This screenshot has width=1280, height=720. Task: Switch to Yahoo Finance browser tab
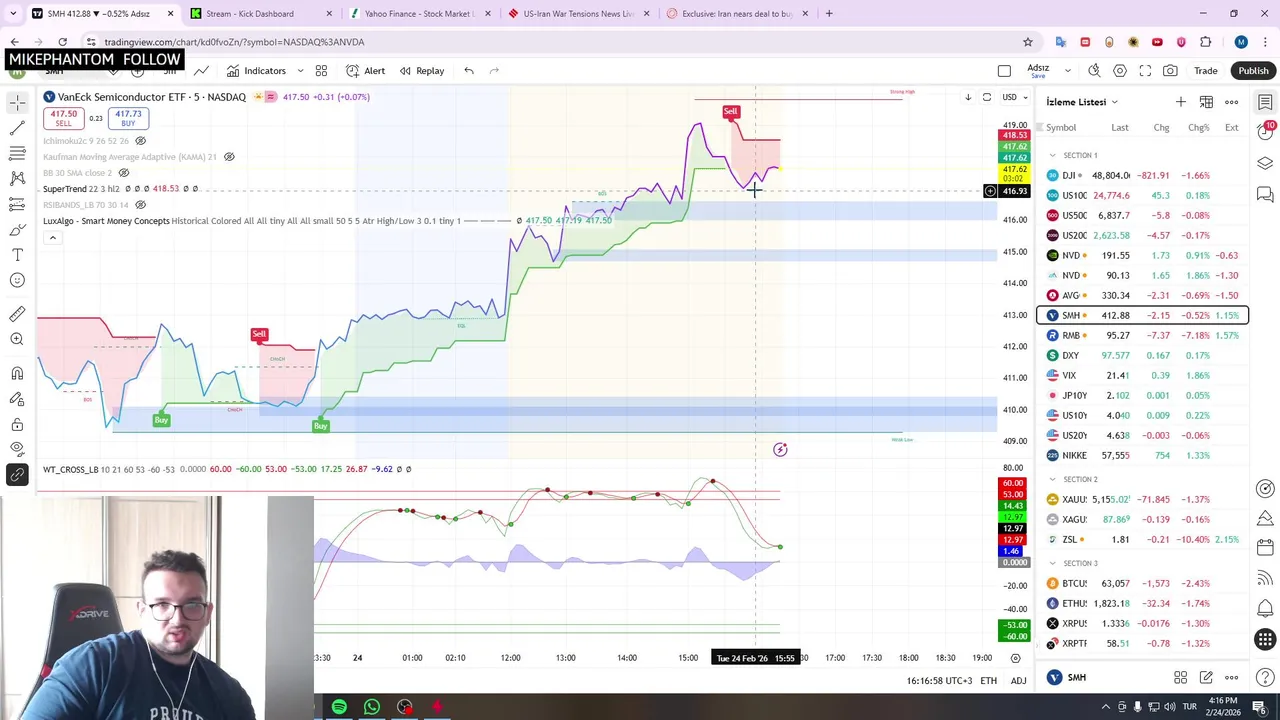coord(420,14)
